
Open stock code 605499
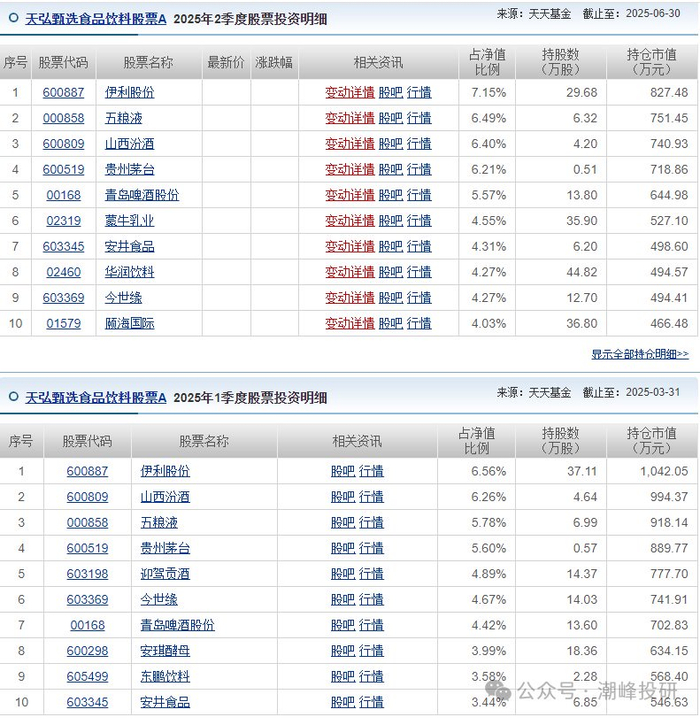coord(87,677)
